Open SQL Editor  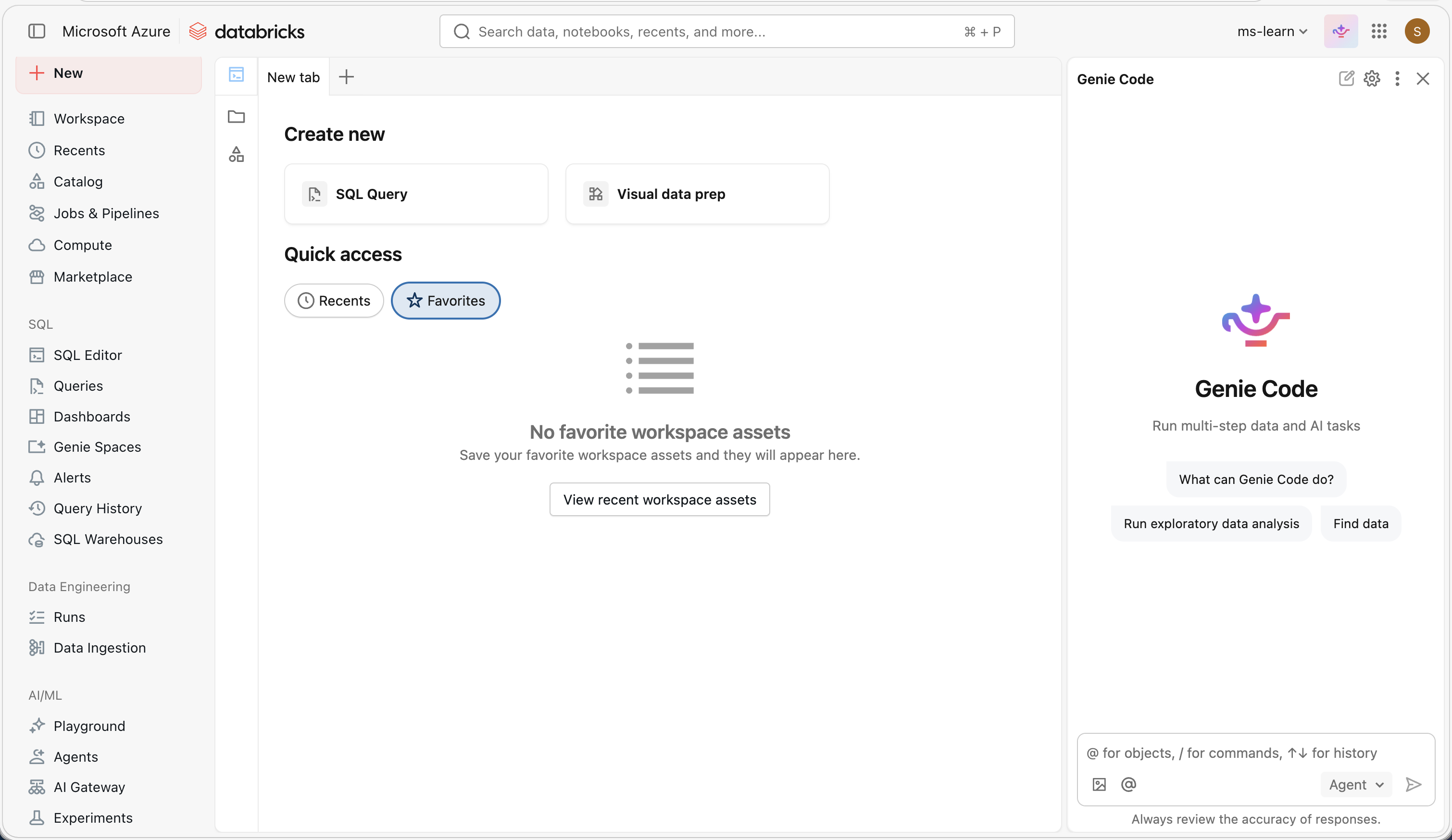point(108,355)
